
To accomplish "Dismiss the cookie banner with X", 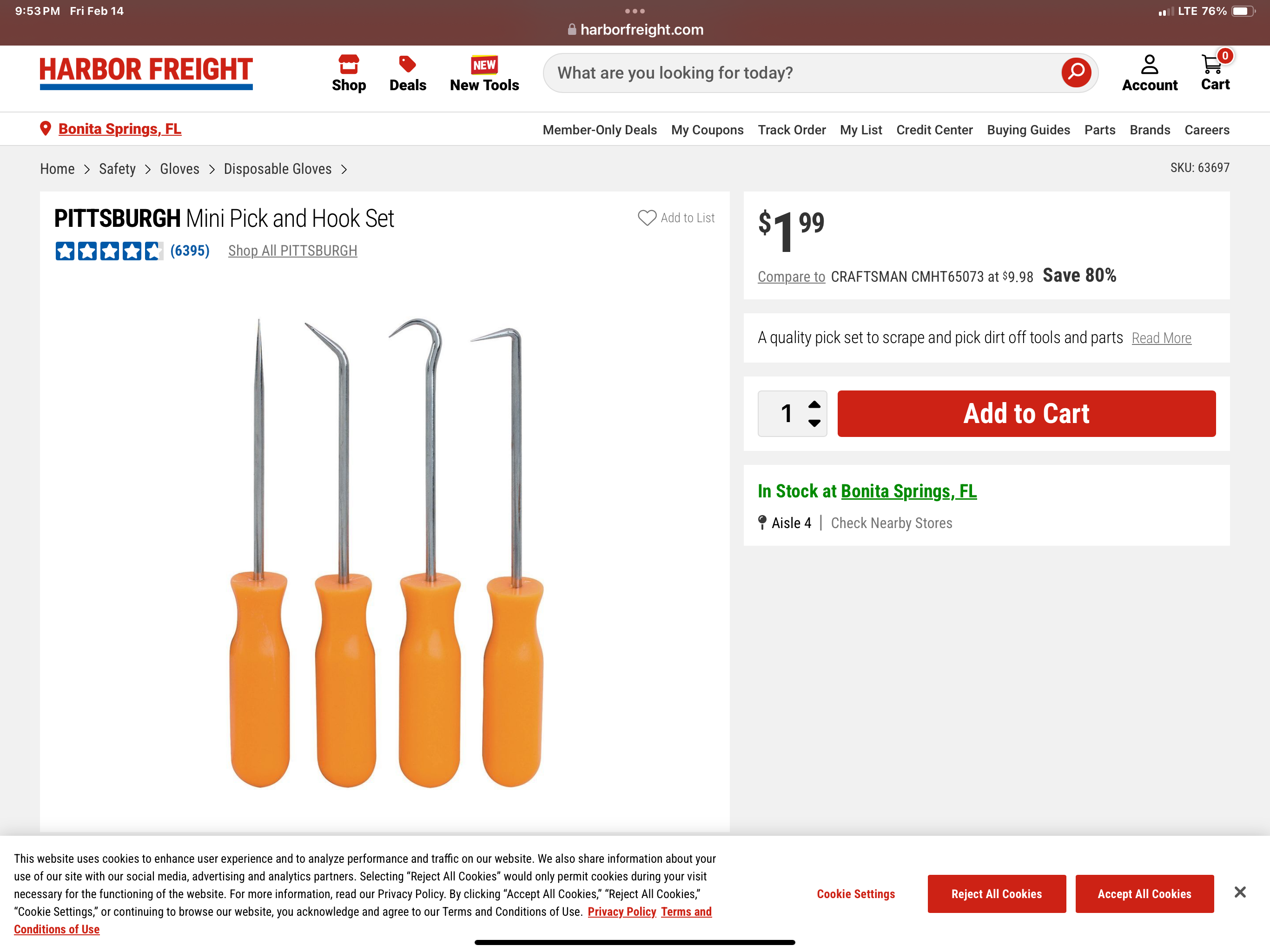I will [1240, 892].
